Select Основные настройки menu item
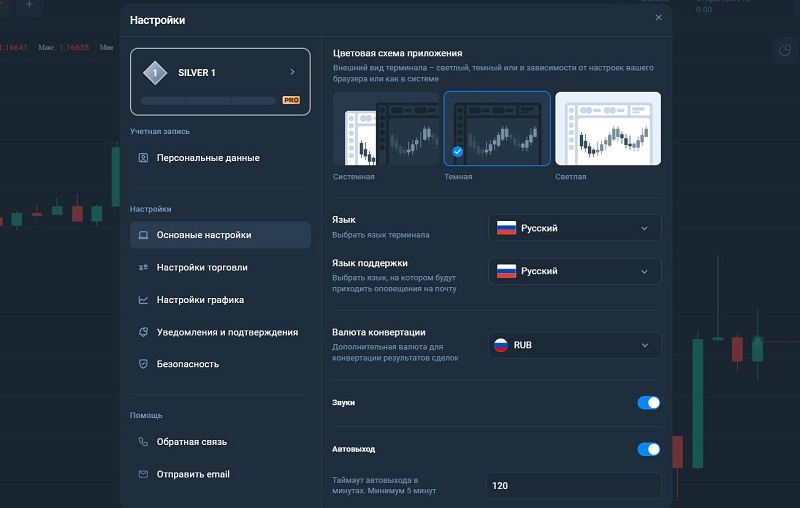 (220, 235)
